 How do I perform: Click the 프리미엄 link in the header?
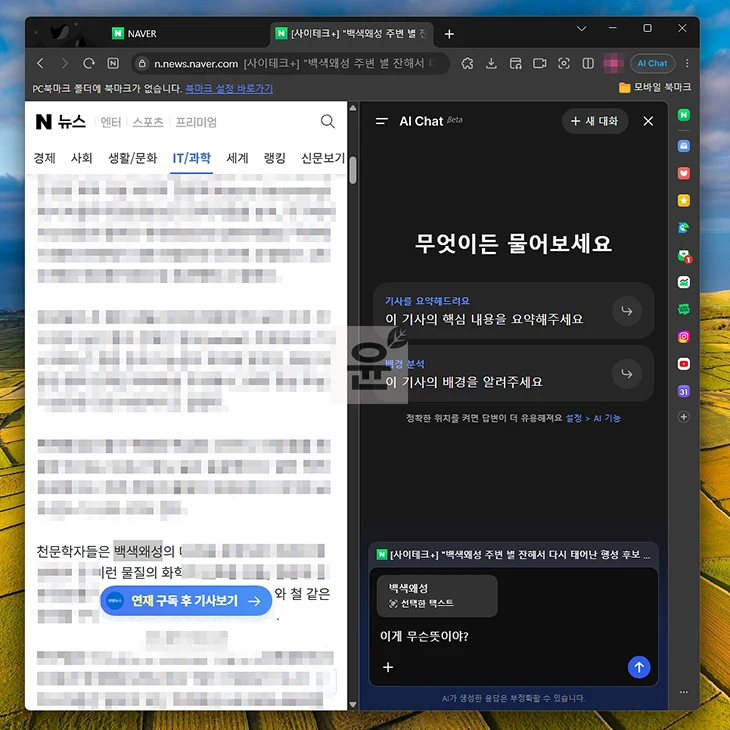coord(196,122)
